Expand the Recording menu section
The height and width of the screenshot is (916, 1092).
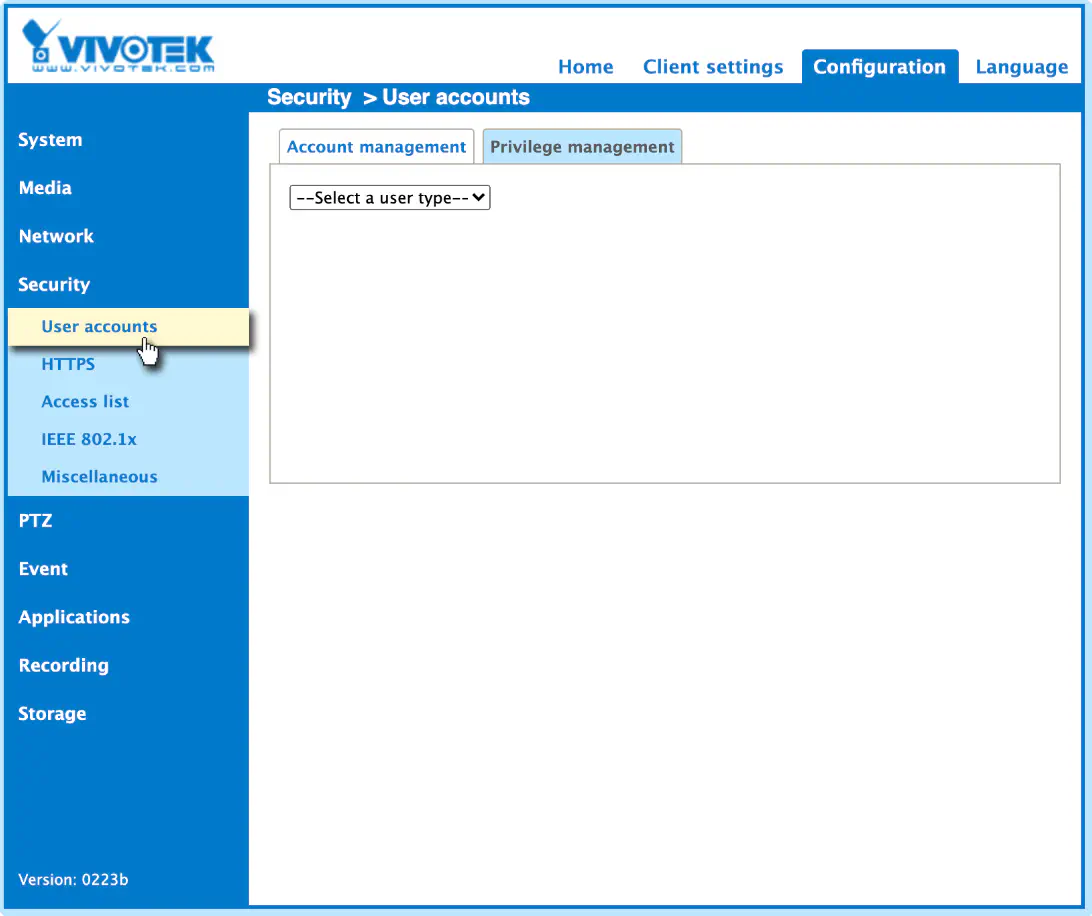tap(63, 666)
